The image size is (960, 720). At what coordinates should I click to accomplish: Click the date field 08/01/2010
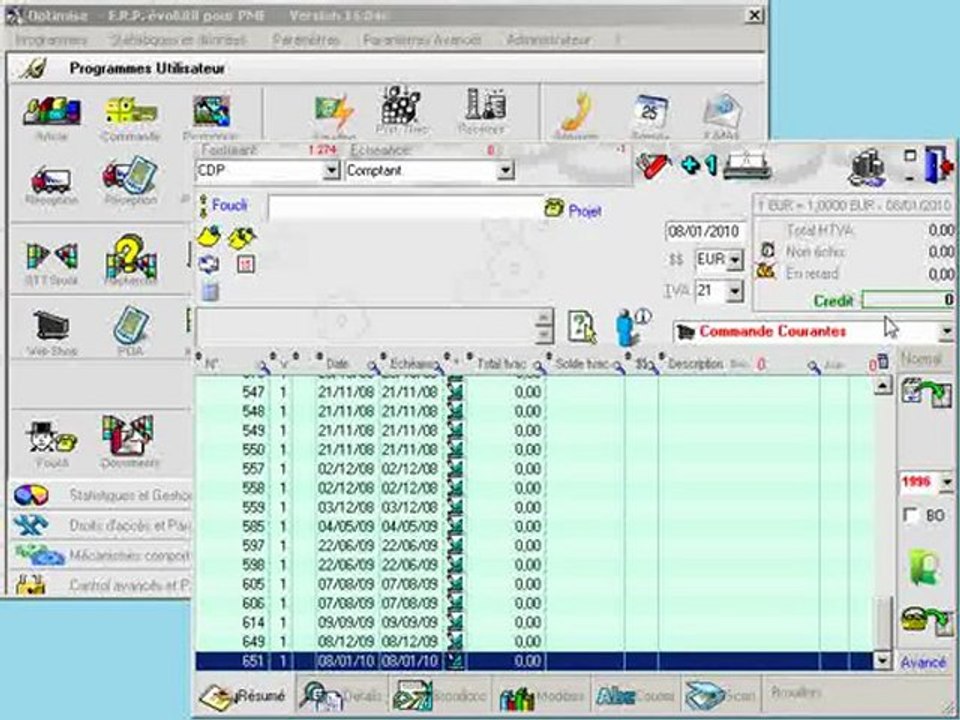(705, 231)
